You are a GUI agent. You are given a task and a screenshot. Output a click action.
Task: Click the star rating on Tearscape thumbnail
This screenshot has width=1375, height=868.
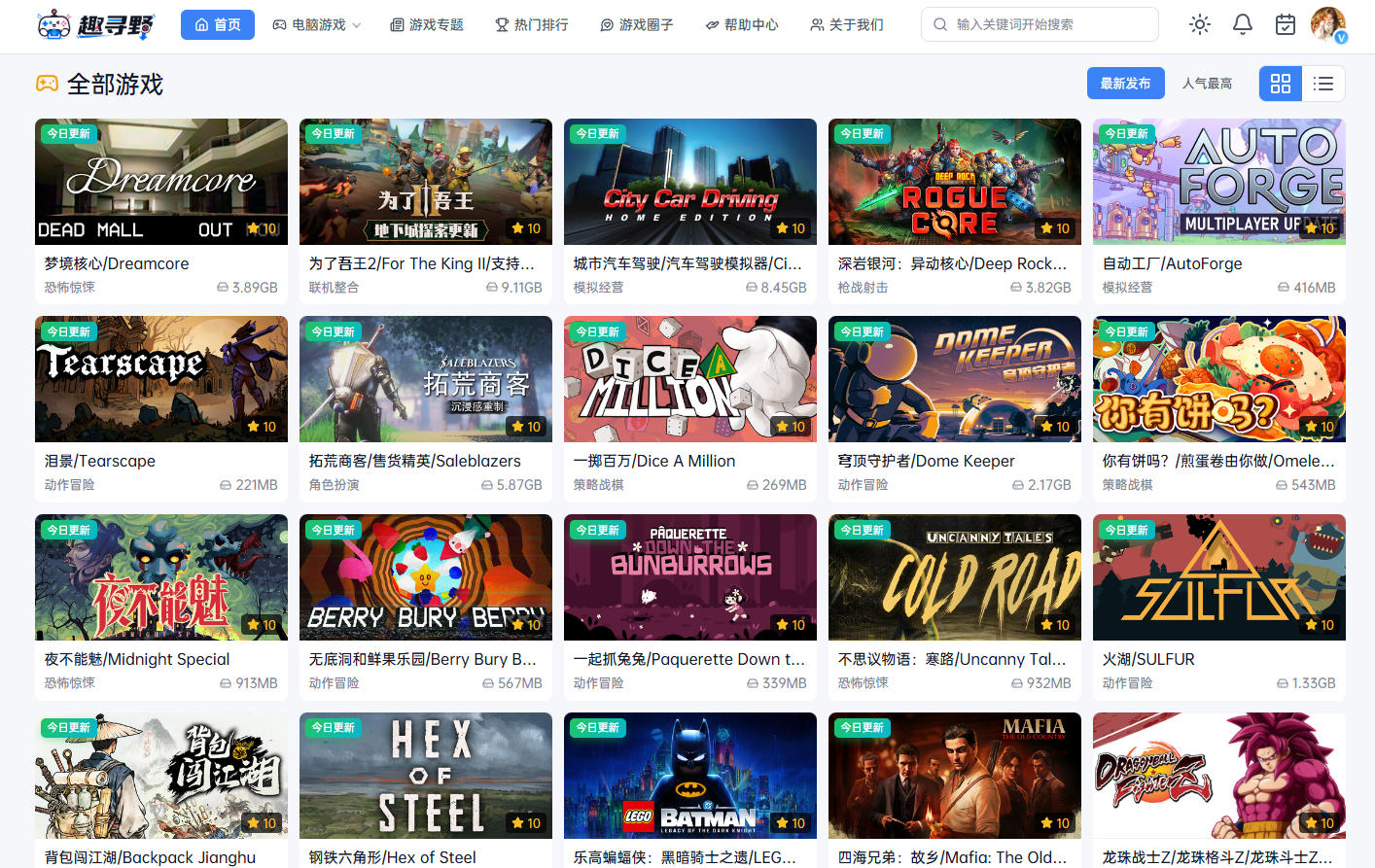coord(262,427)
